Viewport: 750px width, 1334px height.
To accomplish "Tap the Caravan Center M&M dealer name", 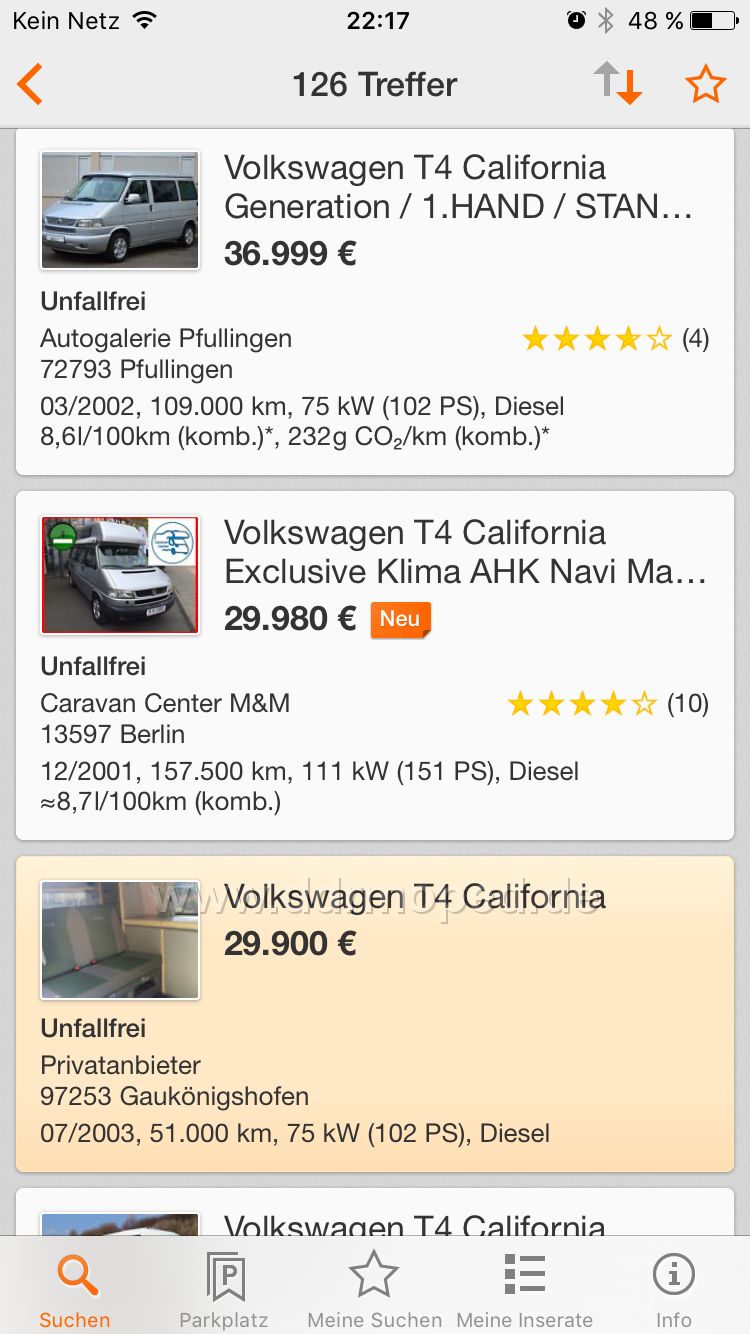I will (x=165, y=703).
